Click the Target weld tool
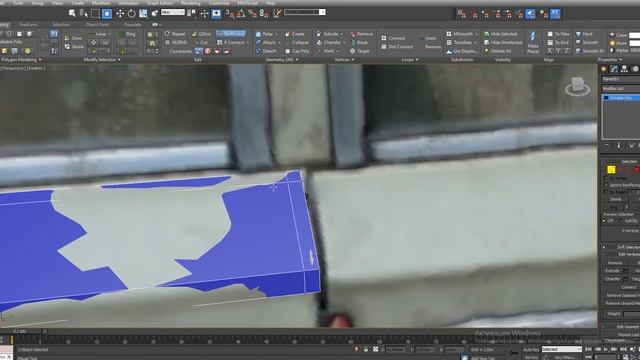 point(360,51)
